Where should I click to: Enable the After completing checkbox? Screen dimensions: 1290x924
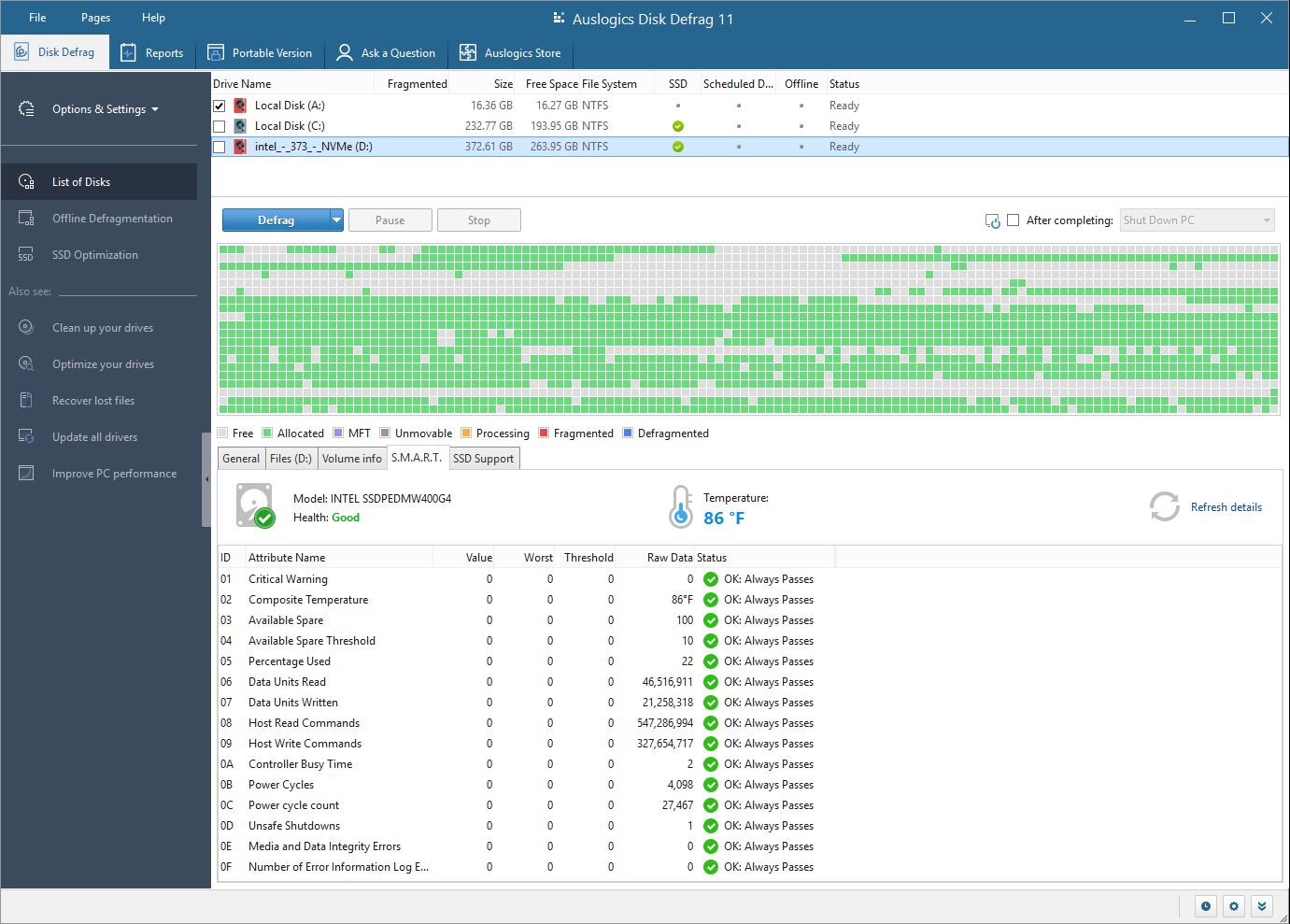tap(1013, 220)
